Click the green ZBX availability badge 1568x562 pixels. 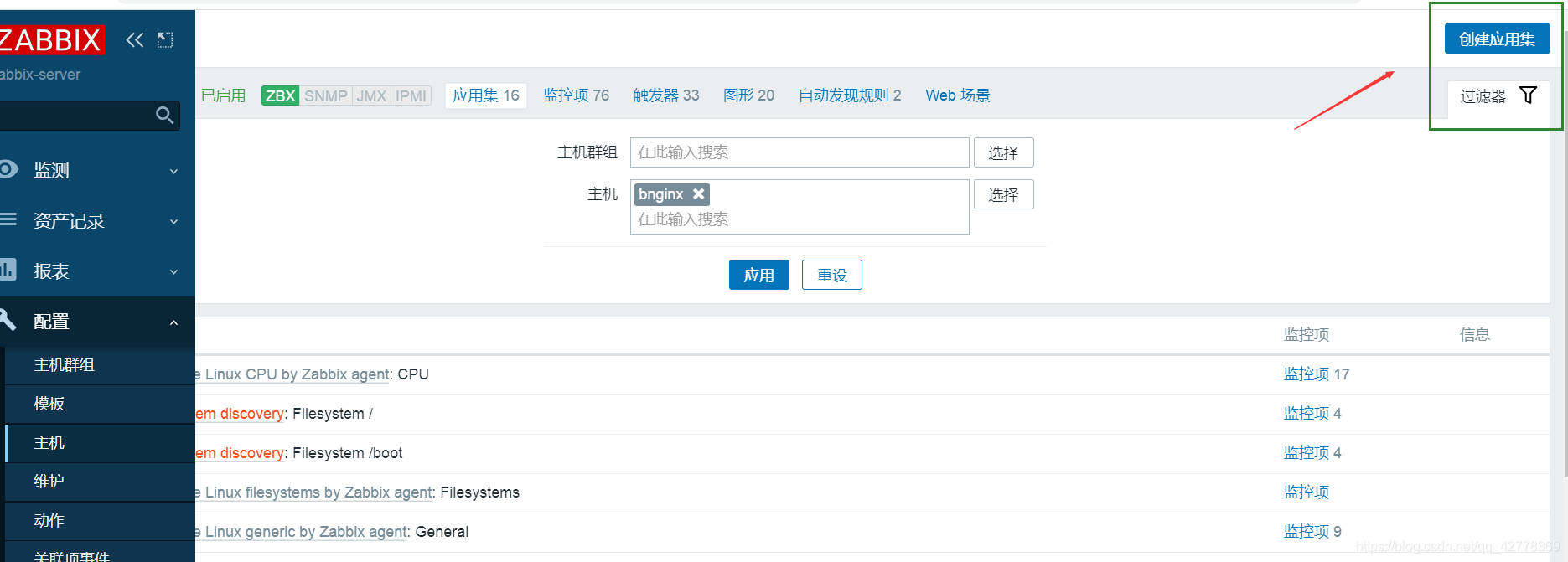pos(280,95)
